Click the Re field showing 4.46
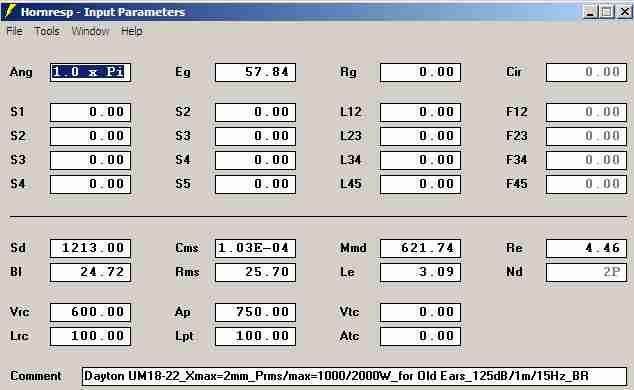The width and height of the screenshot is (634, 390). (586, 248)
